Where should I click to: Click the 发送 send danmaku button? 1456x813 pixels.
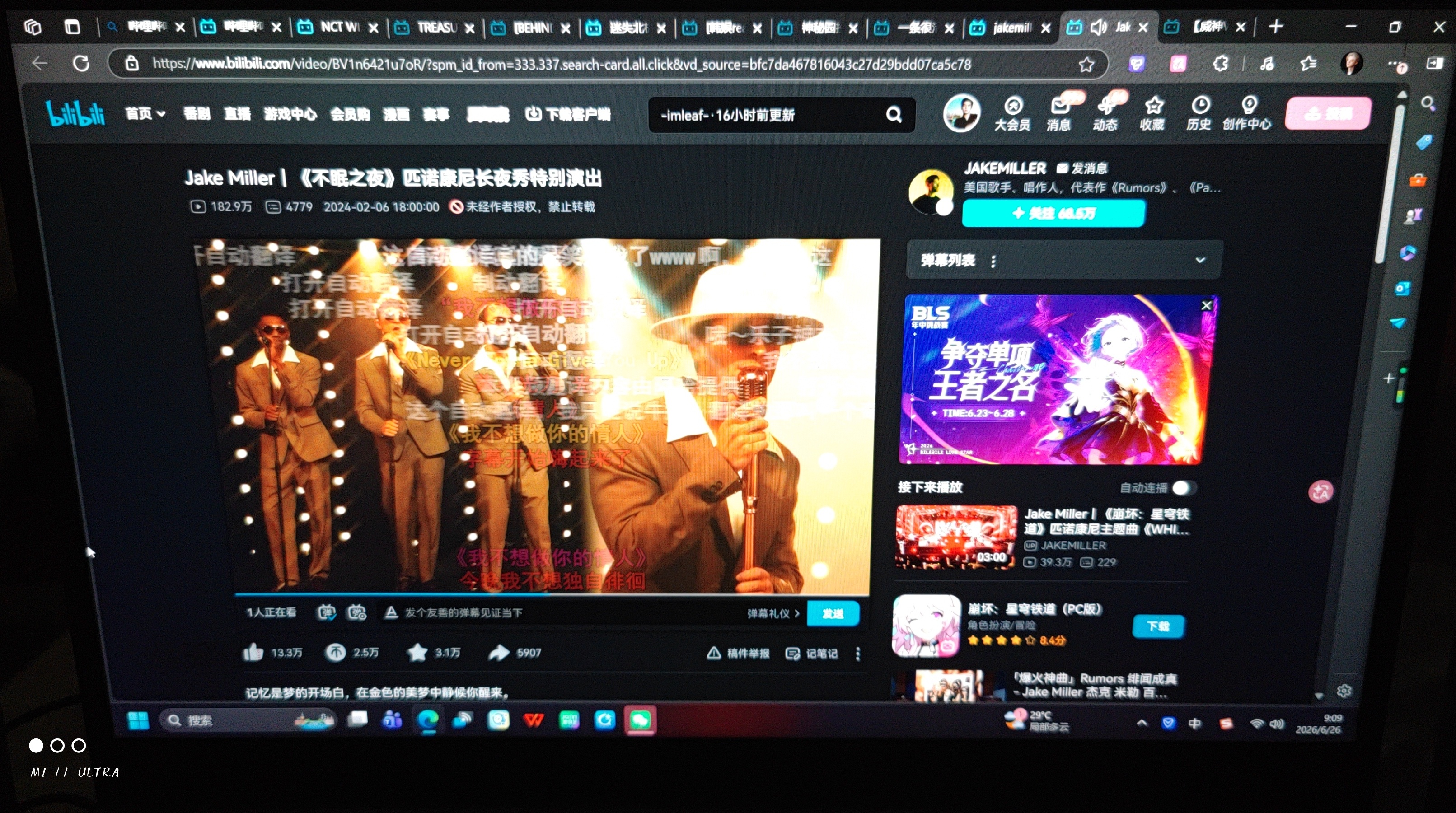tap(833, 613)
